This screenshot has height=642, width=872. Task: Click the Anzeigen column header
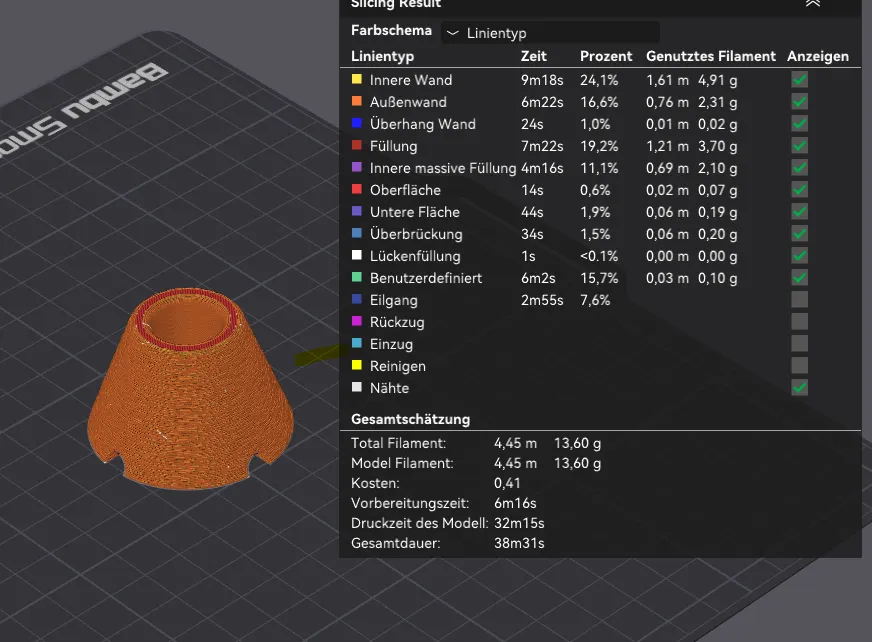818,56
